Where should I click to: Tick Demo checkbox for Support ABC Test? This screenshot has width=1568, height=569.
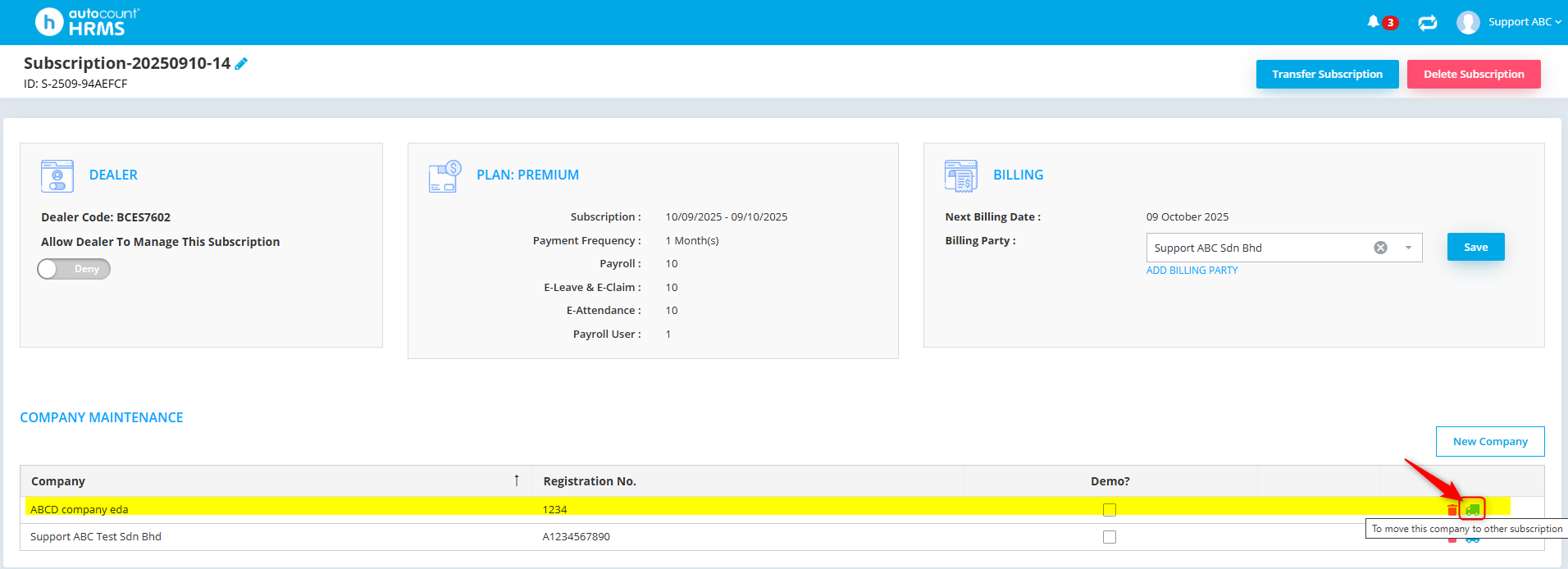tap(1110, 537)
